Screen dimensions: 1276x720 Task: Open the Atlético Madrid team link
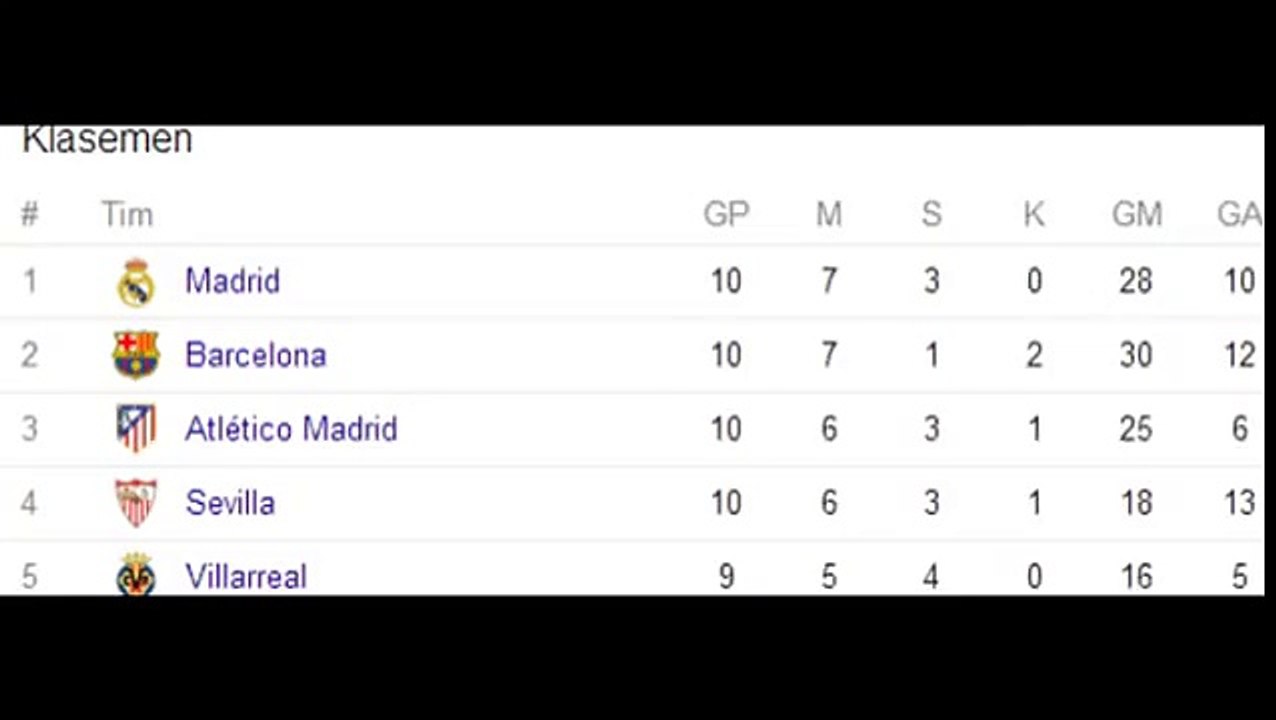tap(291, 429)
